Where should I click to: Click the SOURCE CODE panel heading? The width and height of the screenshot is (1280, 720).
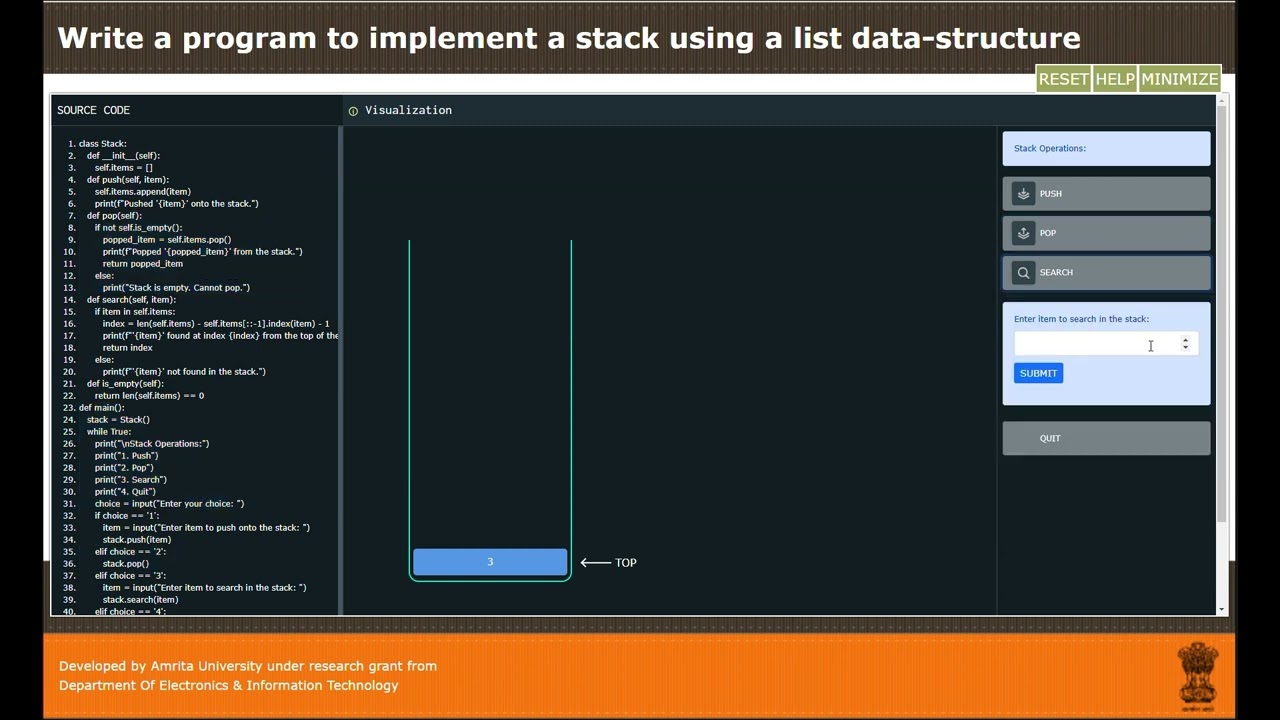point(93,110)
